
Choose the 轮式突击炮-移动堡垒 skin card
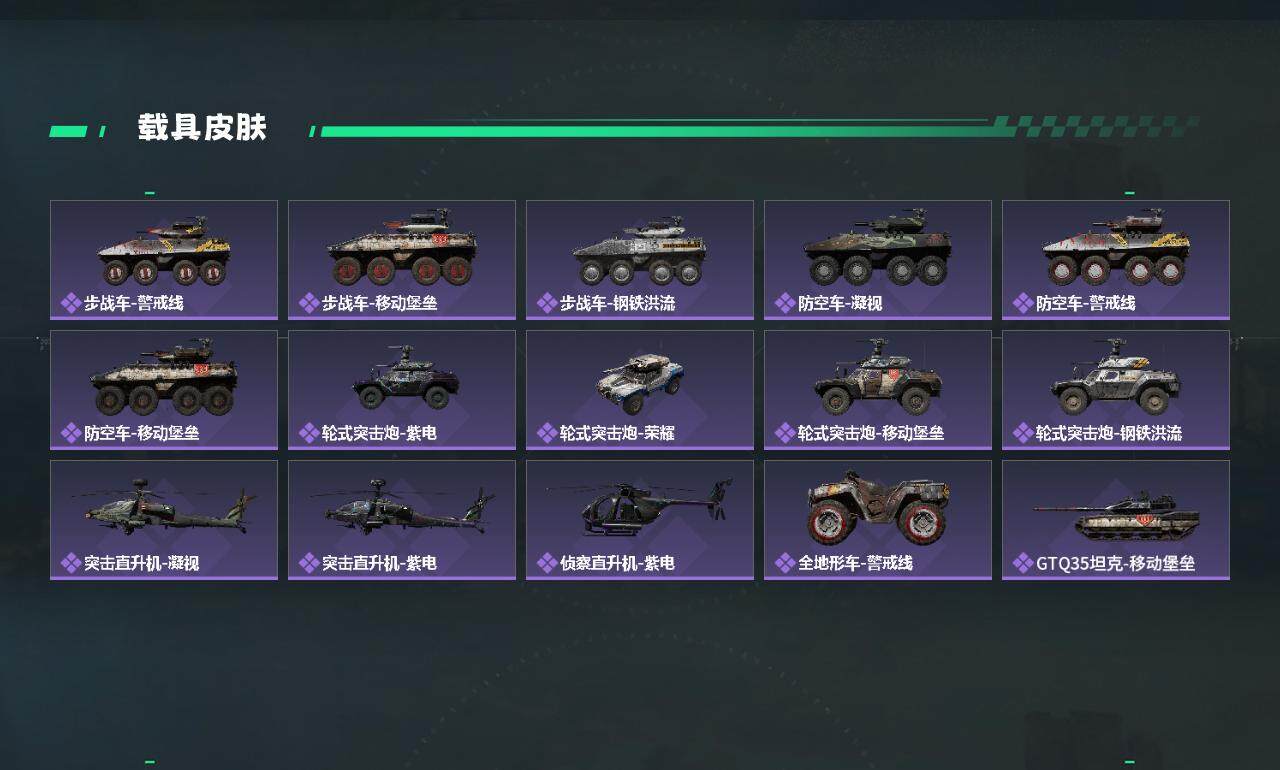tap(878, 390)
